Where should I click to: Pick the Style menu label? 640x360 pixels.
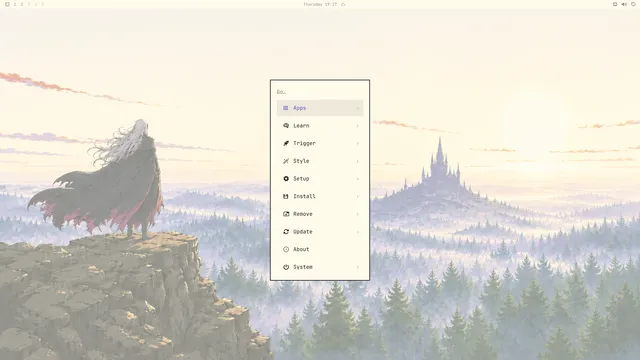click(x=301, y=161)
